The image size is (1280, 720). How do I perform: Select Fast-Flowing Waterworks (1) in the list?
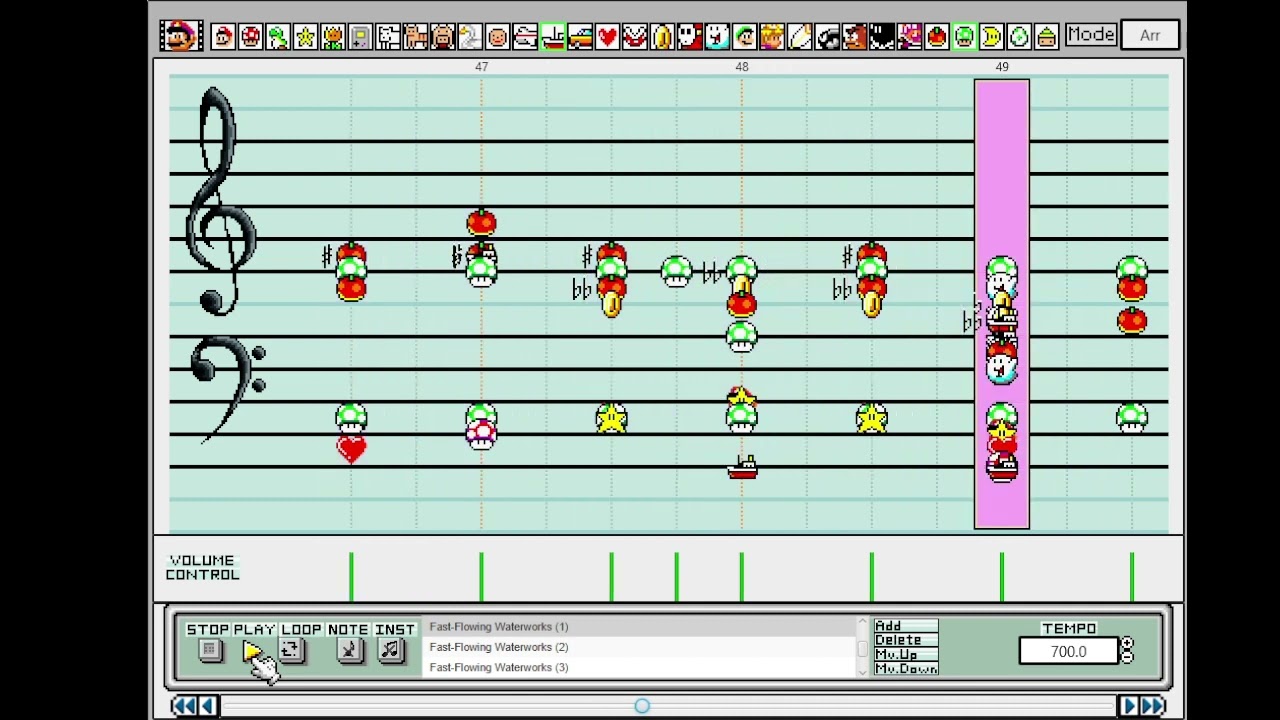[x=640, y=627]
